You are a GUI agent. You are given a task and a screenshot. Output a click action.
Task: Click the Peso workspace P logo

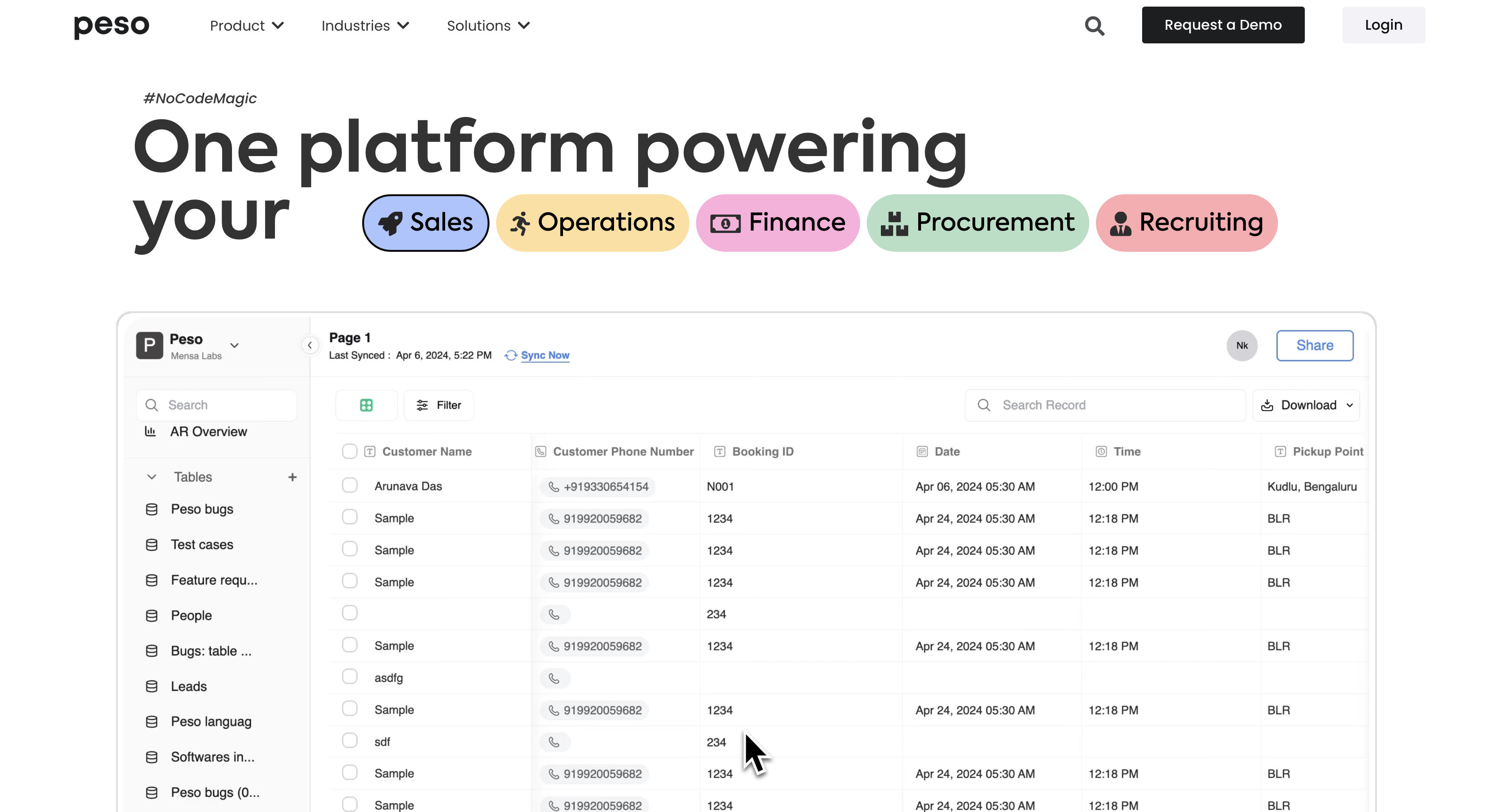(149, 346)
